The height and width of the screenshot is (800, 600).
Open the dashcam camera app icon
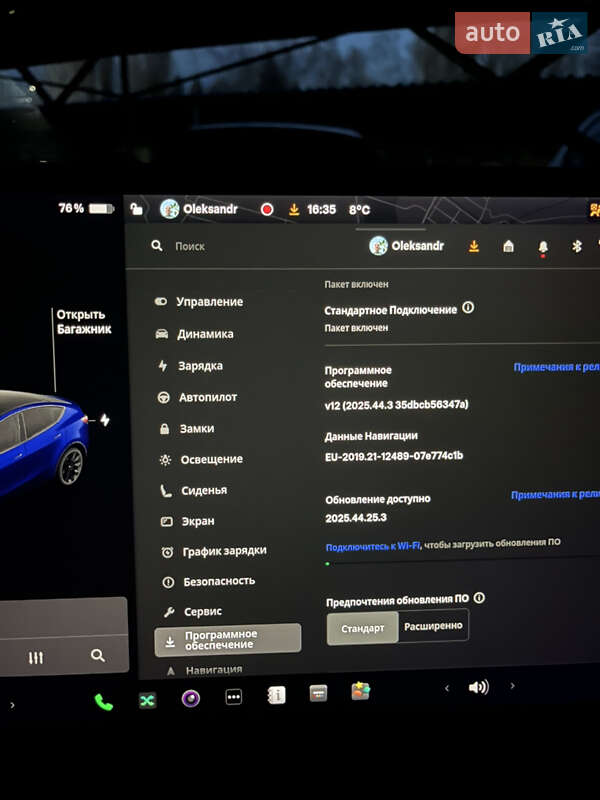(191, 698)
